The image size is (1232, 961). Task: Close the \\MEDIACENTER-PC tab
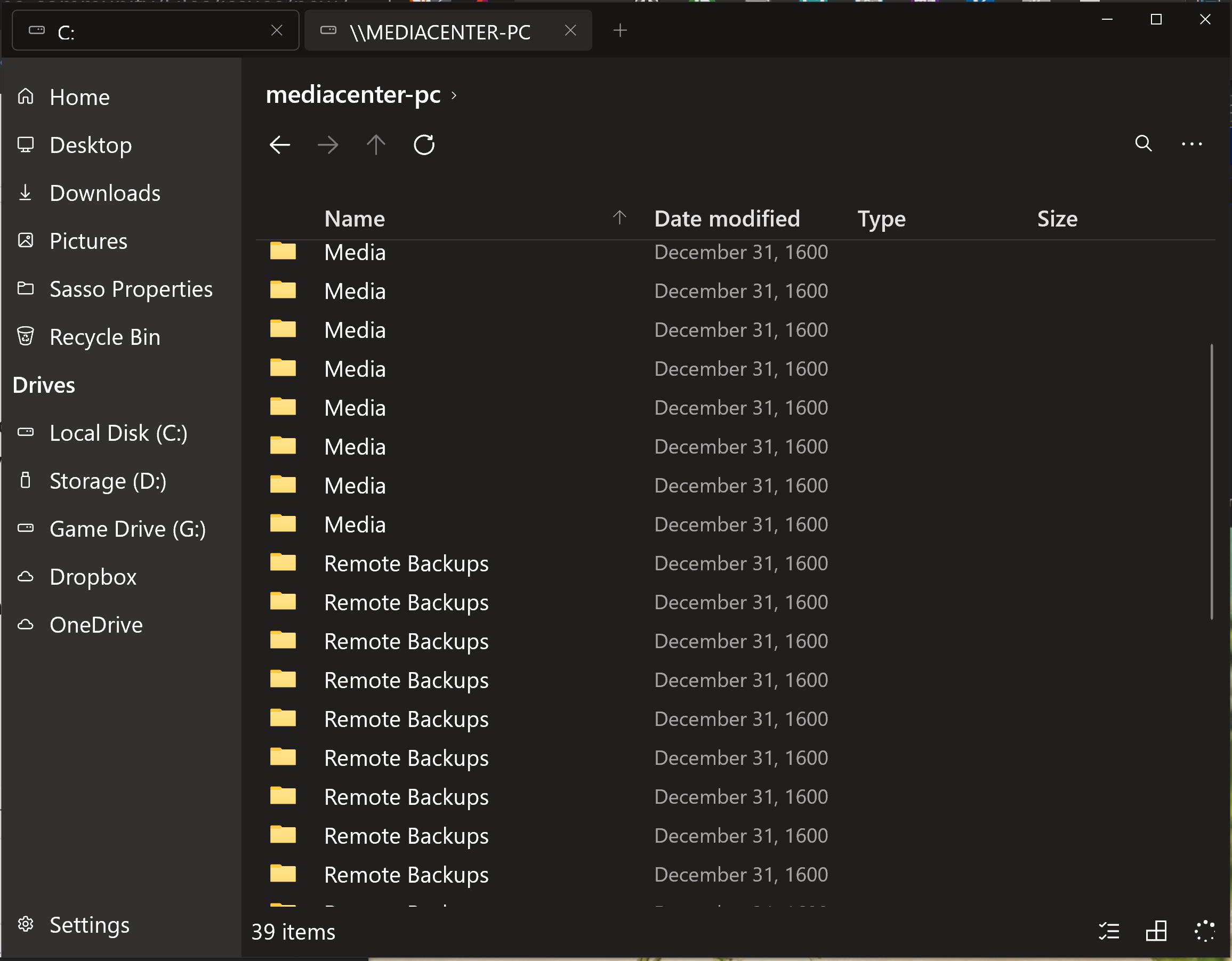click(570, 30)
